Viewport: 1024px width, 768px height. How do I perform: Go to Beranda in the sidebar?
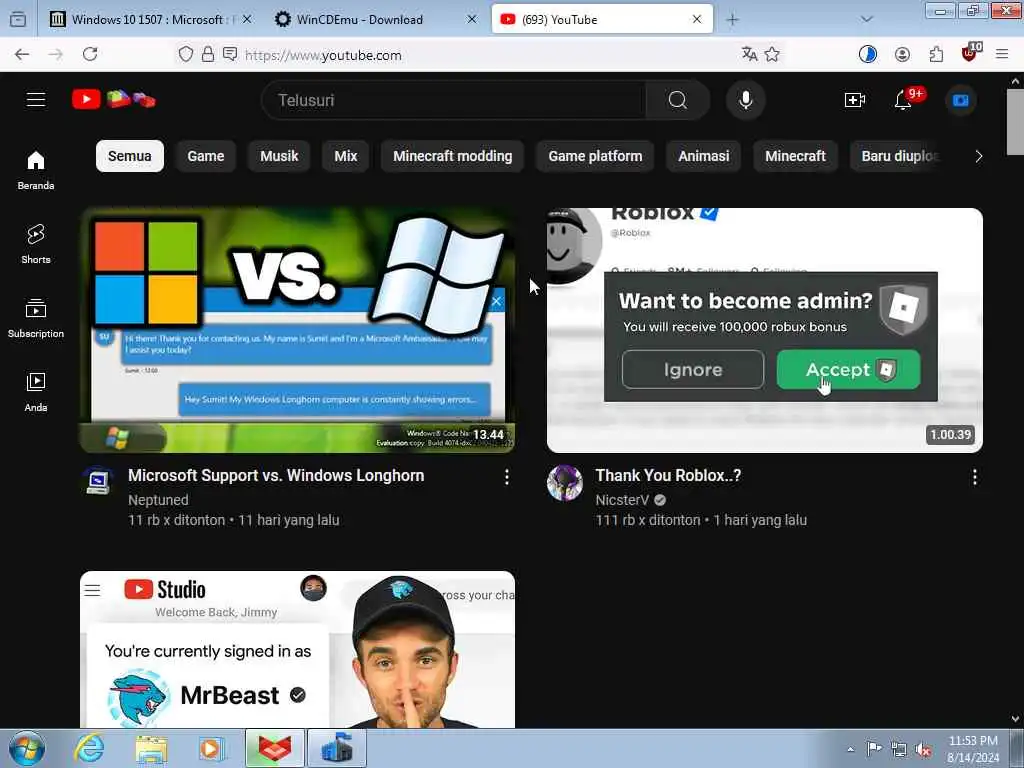pyautogui.click(x=36, y=170)
